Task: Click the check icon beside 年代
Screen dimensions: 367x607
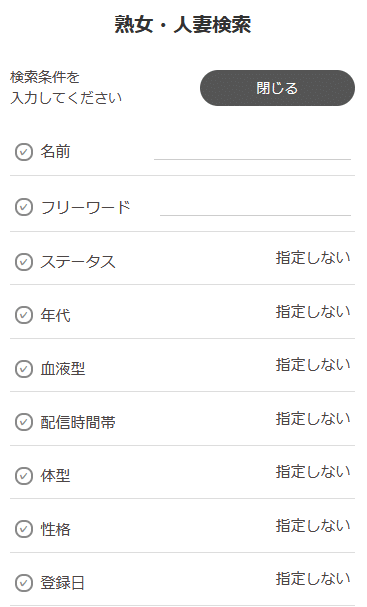Action: click(x=24, y=315)
